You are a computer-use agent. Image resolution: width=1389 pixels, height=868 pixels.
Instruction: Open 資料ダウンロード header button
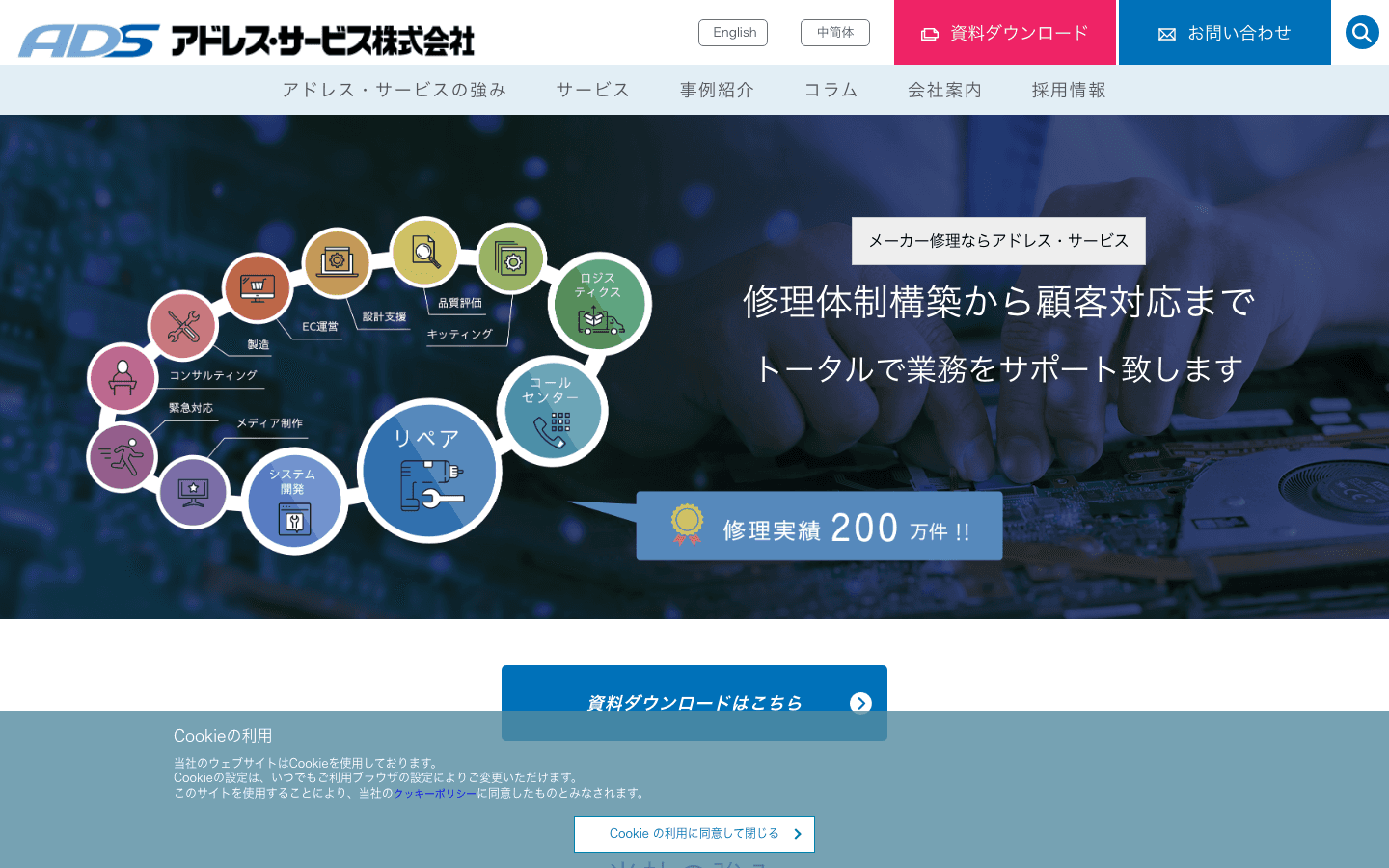point(1005,33)
